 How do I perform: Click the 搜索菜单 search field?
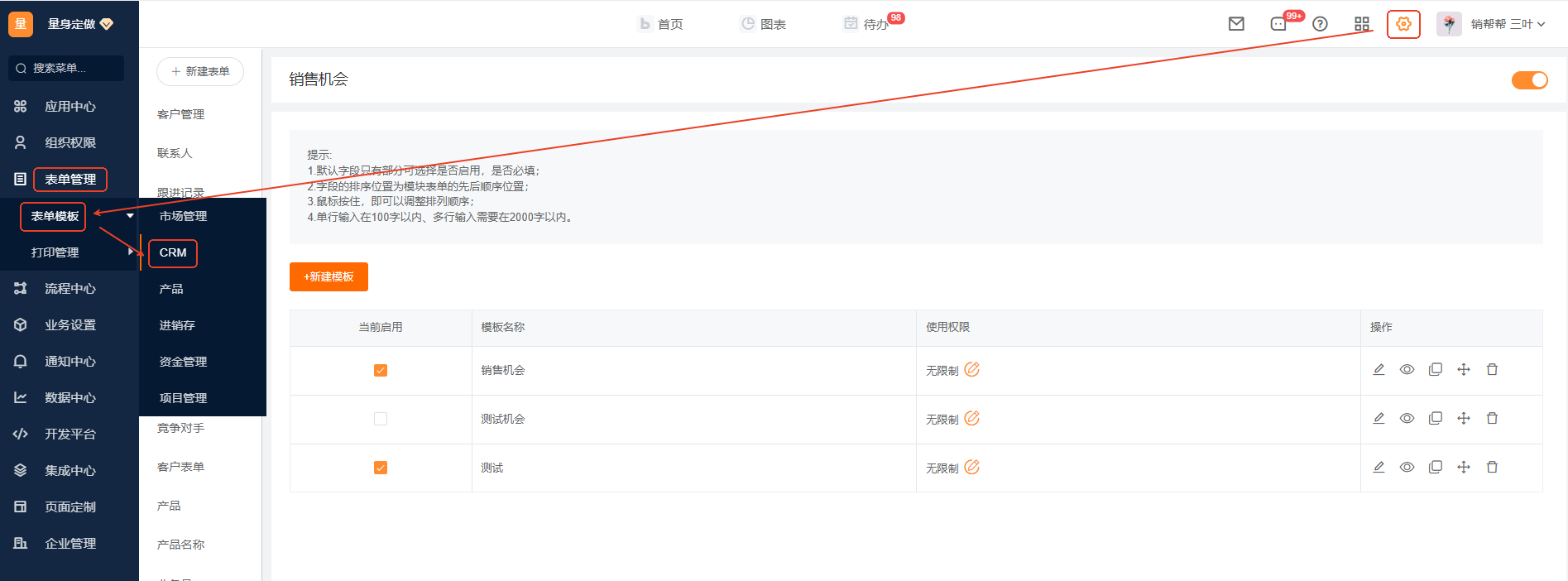tap(66, 68)
